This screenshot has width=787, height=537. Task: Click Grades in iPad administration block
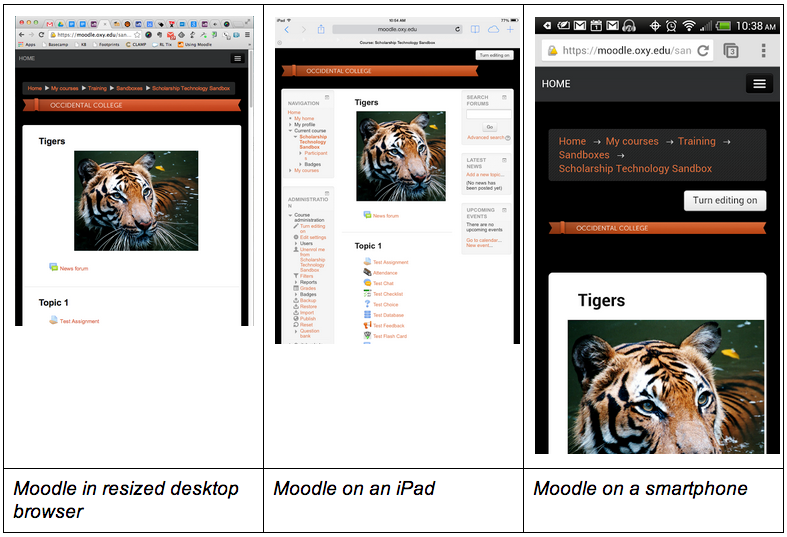tap(308, 289)
